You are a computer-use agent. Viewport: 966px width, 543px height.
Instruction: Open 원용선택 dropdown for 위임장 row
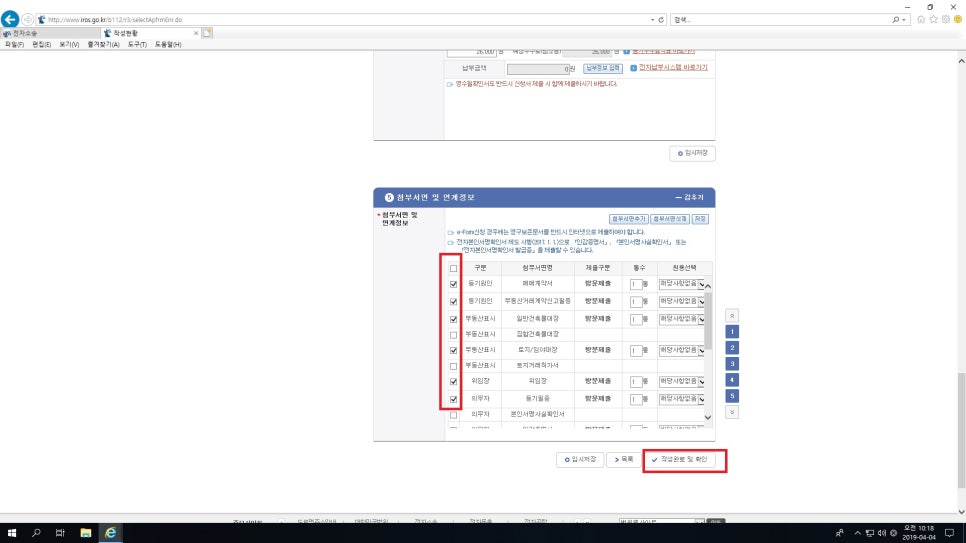[x=681, y=382]
